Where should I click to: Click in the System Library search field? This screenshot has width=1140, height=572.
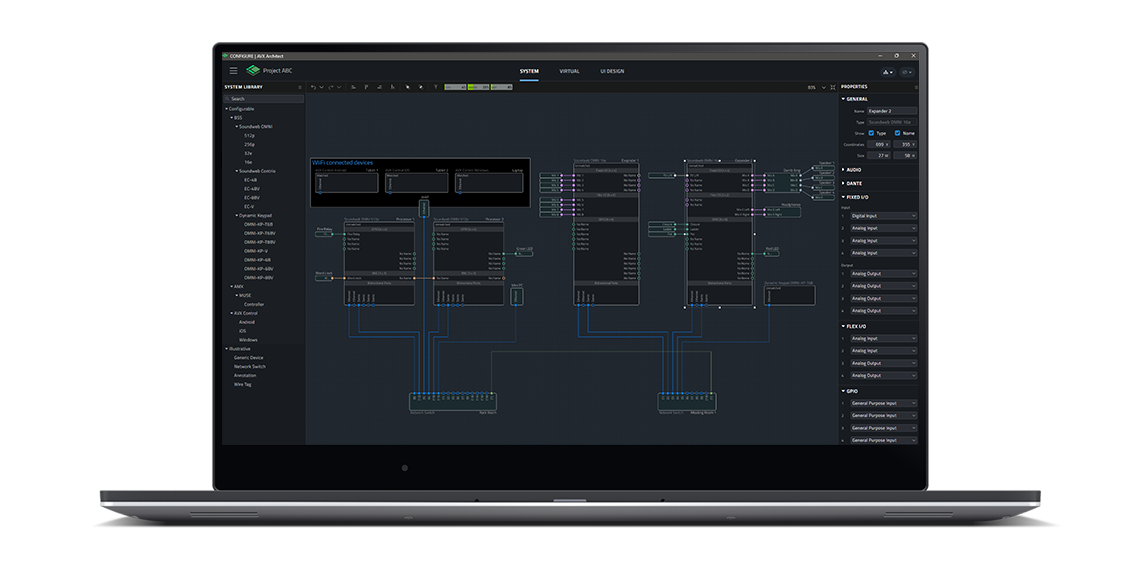pyautogui.click(x=263, y=99)
